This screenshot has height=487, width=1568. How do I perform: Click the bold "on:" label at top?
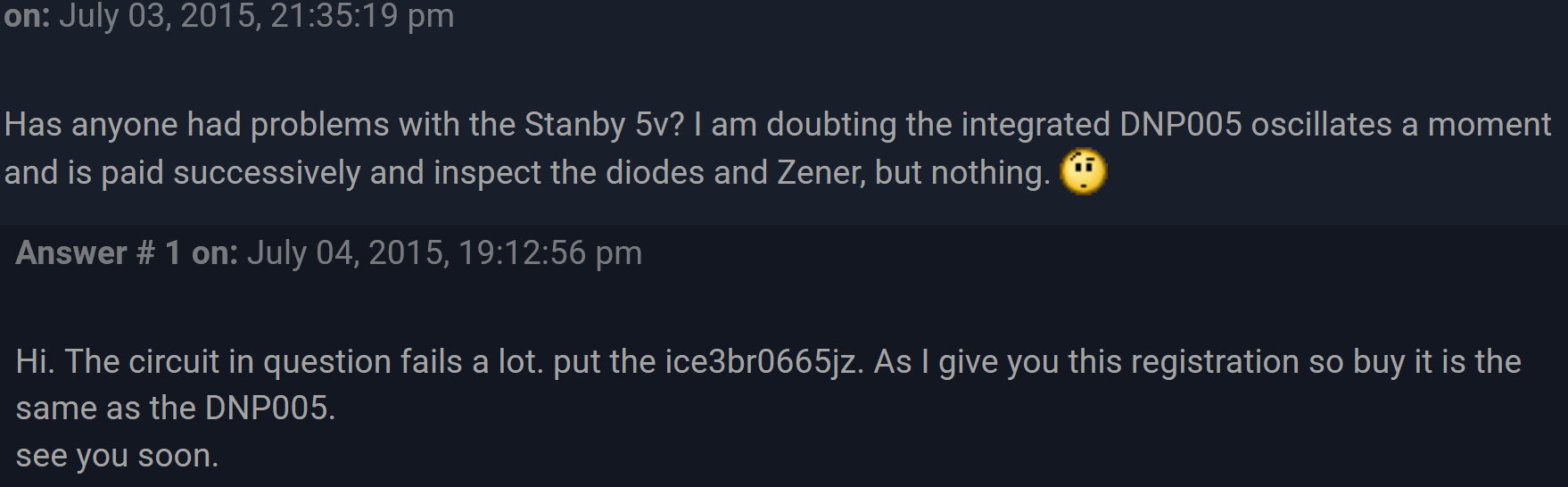click(27, 16)
